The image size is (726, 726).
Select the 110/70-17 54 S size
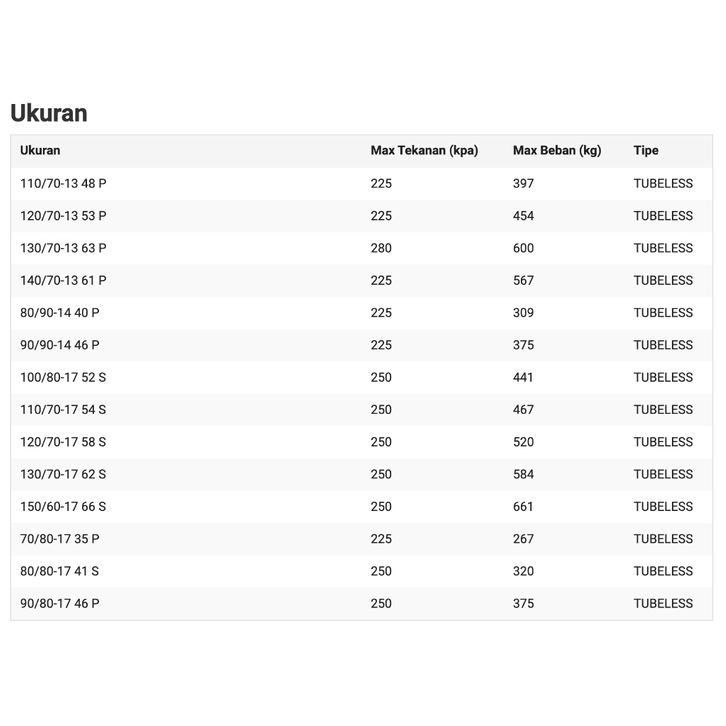tap(63, 410)
